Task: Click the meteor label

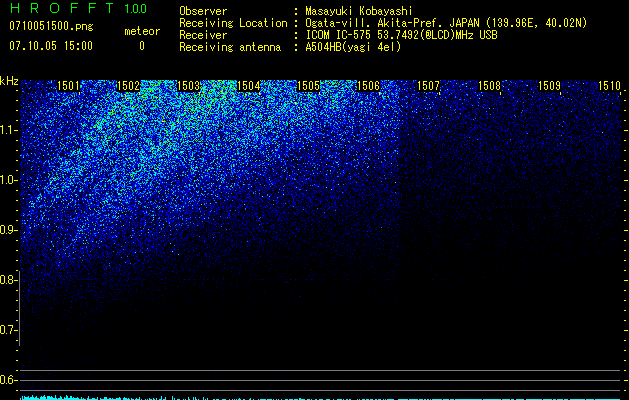Action: pos(142,31)
